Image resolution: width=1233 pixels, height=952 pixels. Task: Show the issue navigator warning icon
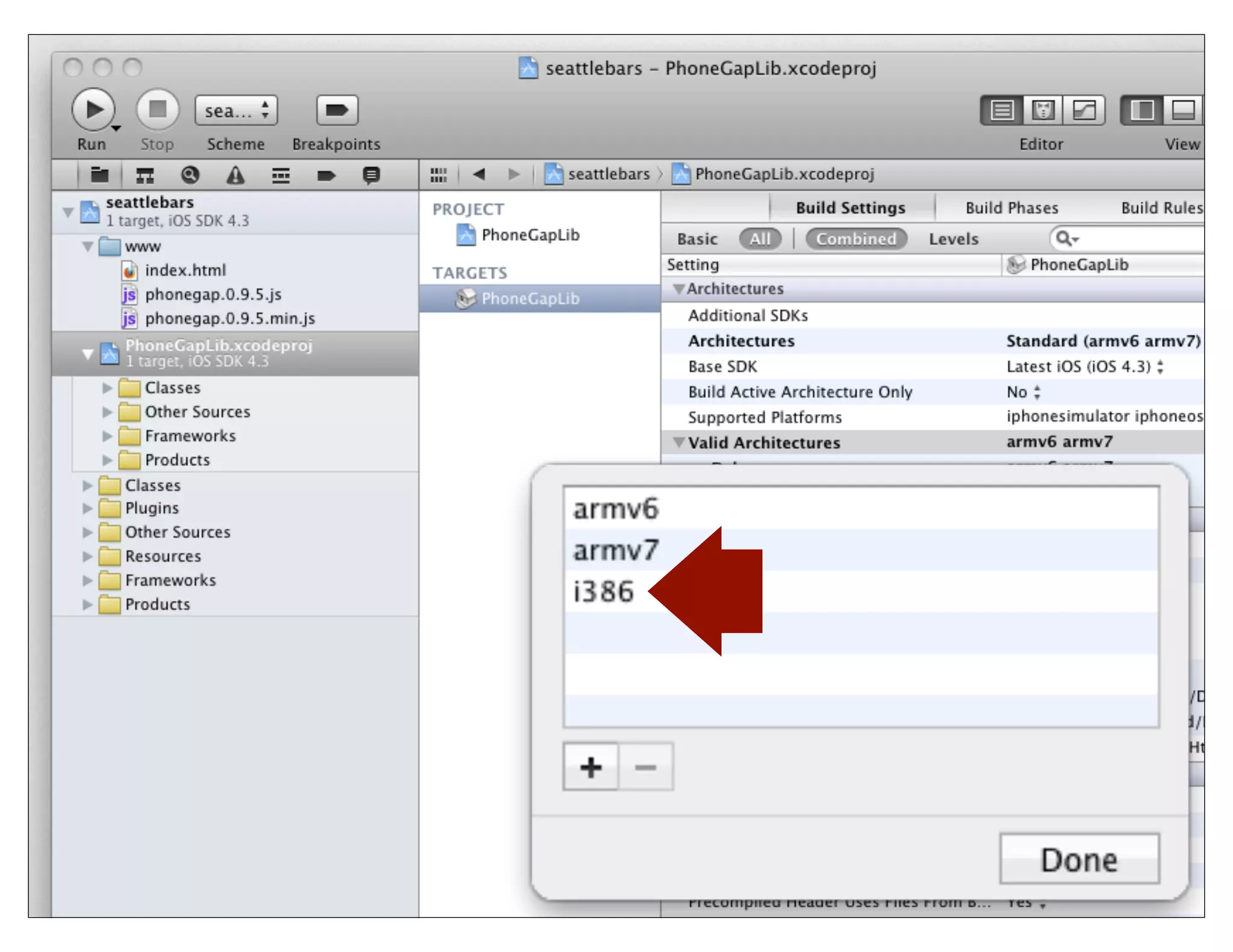point(235,175)
